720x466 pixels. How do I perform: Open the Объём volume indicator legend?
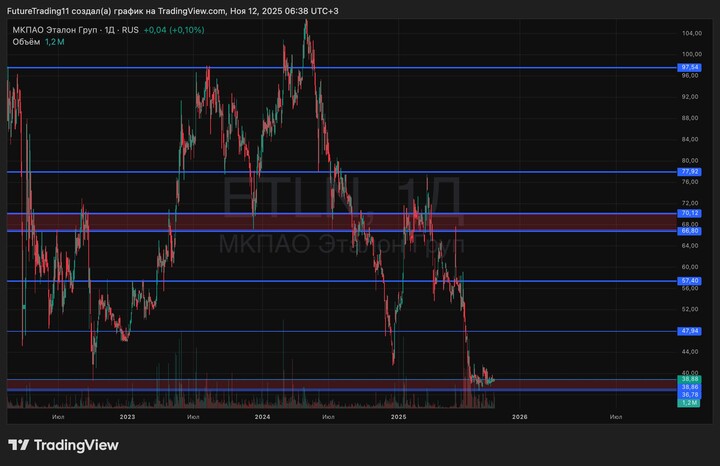click(x=25, y=44)
